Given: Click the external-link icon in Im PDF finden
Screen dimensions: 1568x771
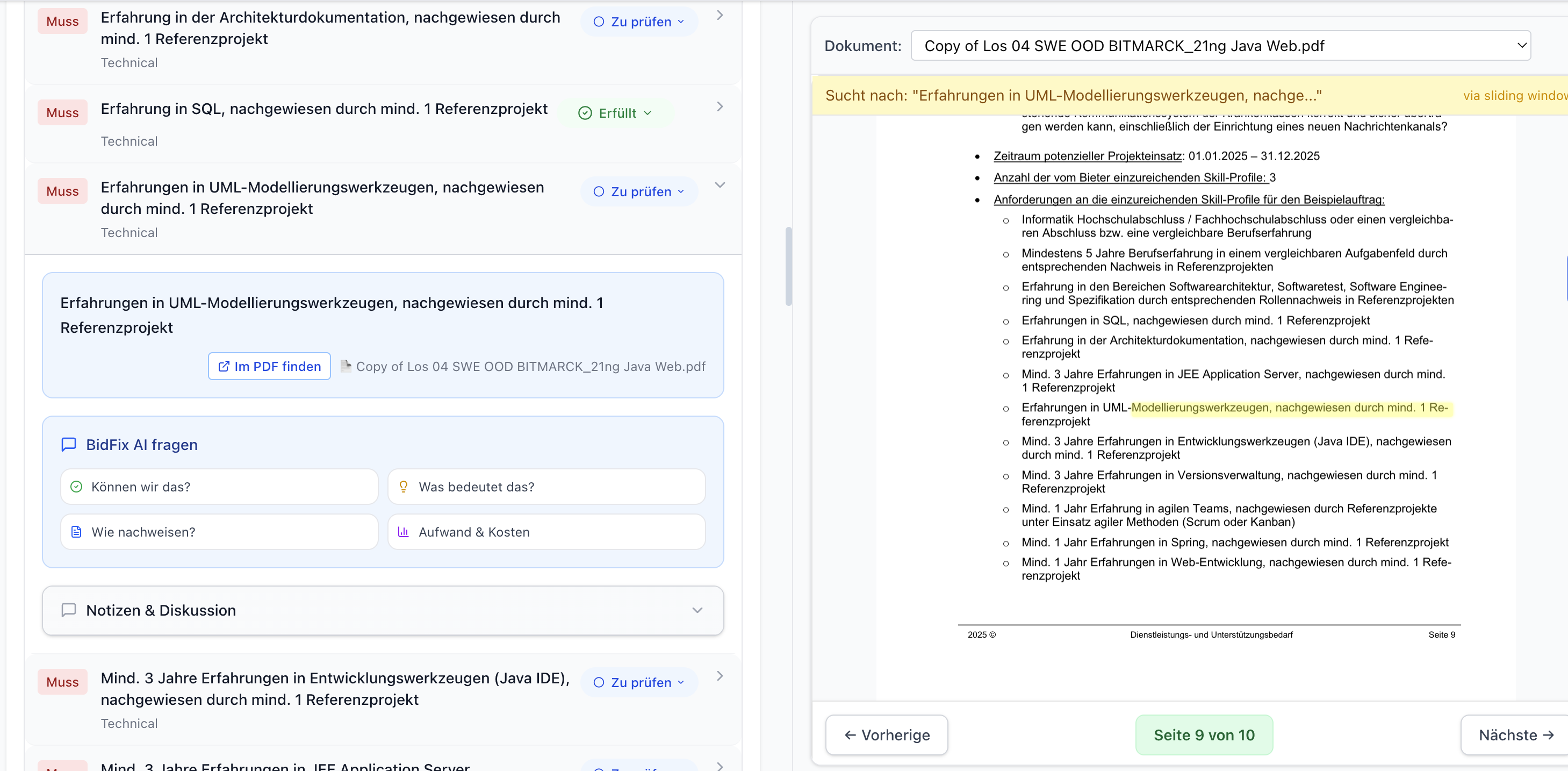Looking at the screenshot, I should tap(224, 366).
